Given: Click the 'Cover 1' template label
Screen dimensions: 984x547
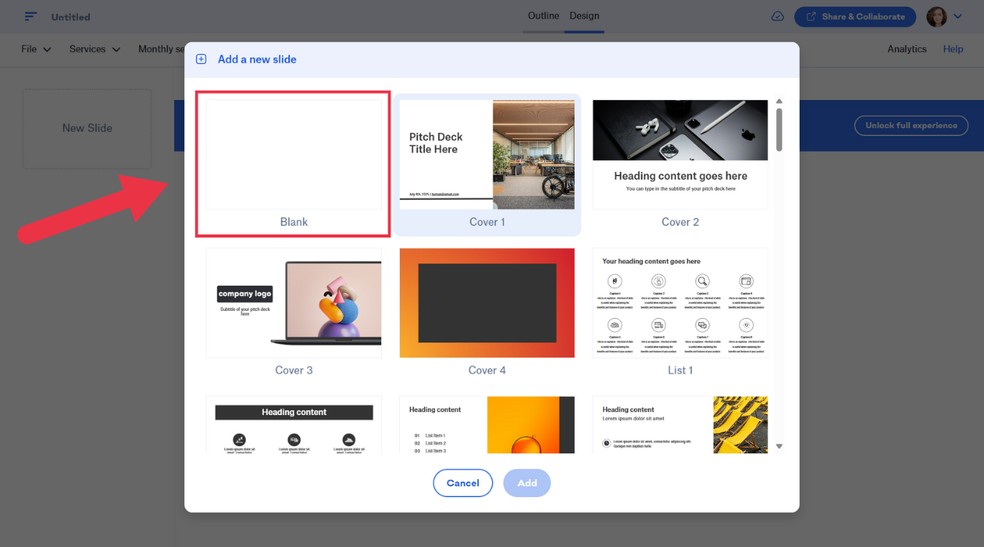Looking at the screenshot, I should coord(487,222).
